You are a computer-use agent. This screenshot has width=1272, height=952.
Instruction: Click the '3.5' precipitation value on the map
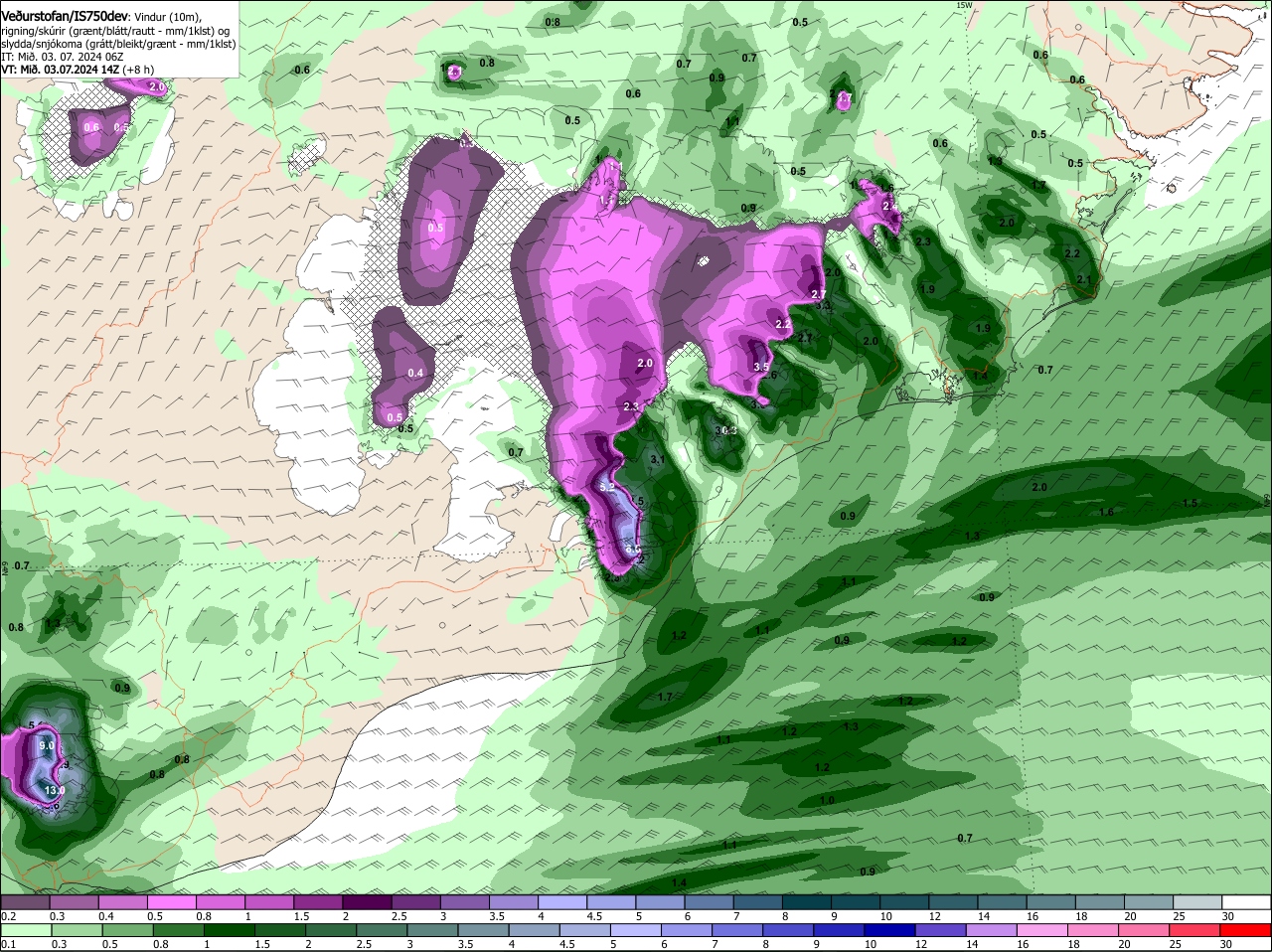[762, 368]
